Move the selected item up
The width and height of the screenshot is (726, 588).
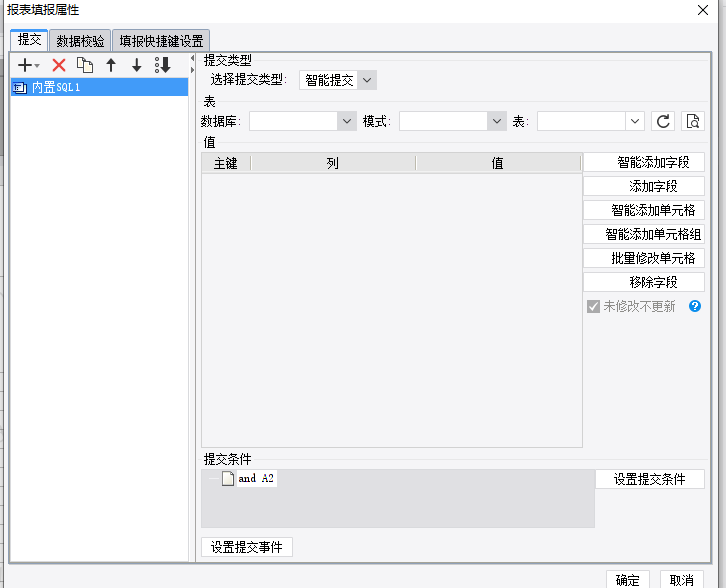tap(111, 65)
